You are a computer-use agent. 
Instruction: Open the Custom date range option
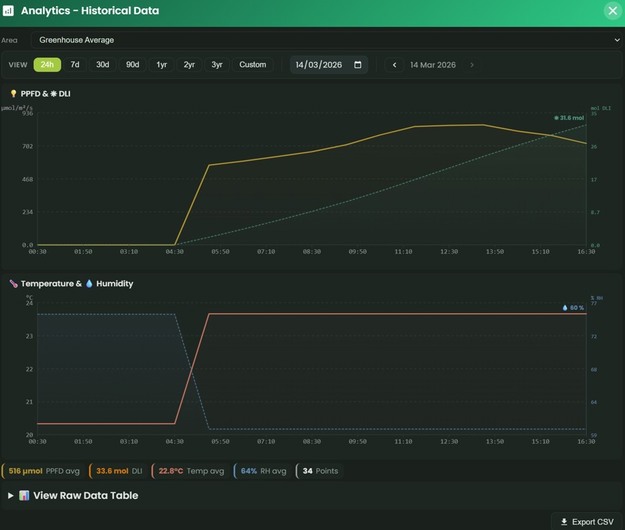tap(253, 65)
